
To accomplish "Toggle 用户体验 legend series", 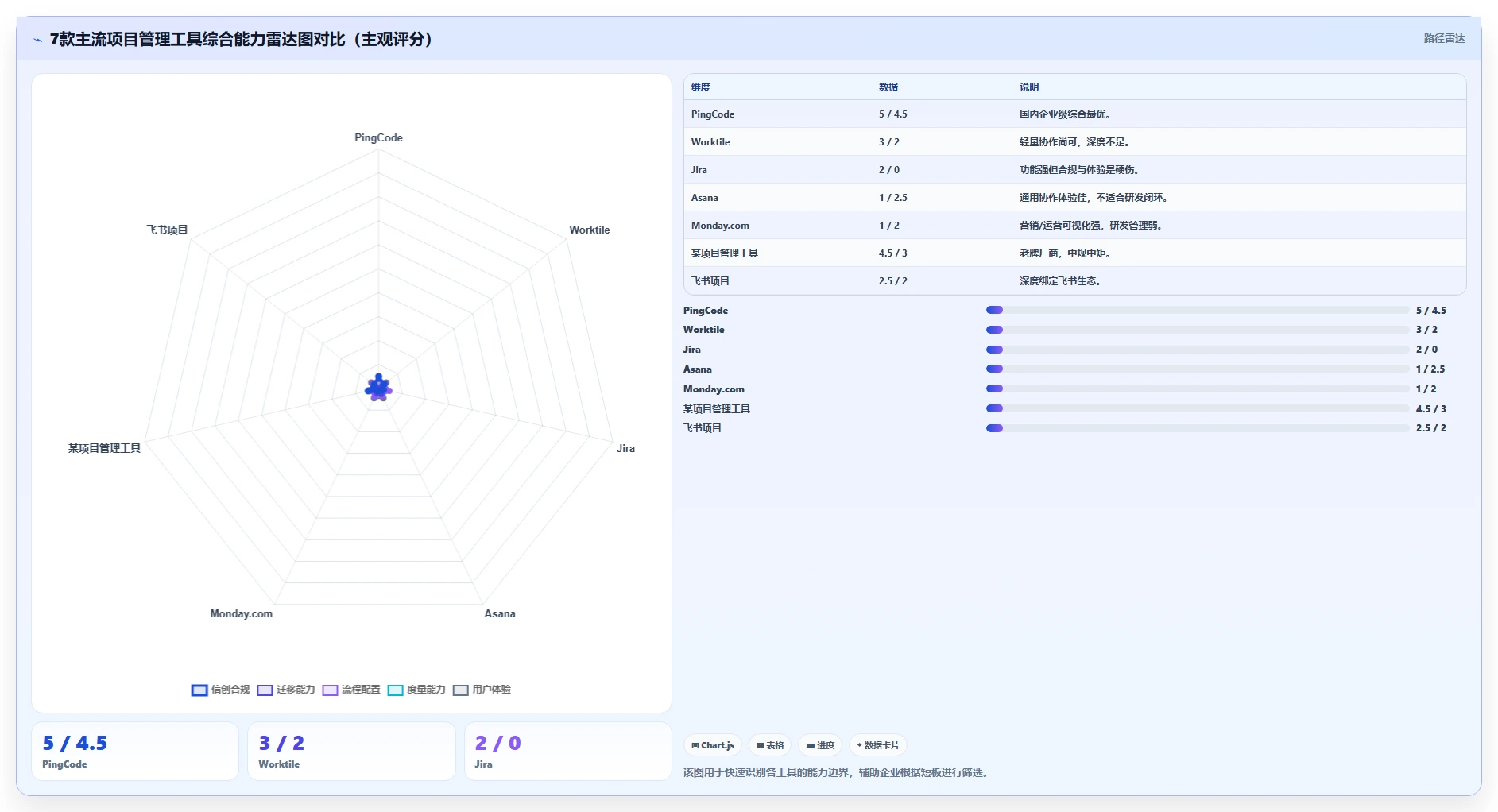I will pyautogui.click(x=482, y=690).
